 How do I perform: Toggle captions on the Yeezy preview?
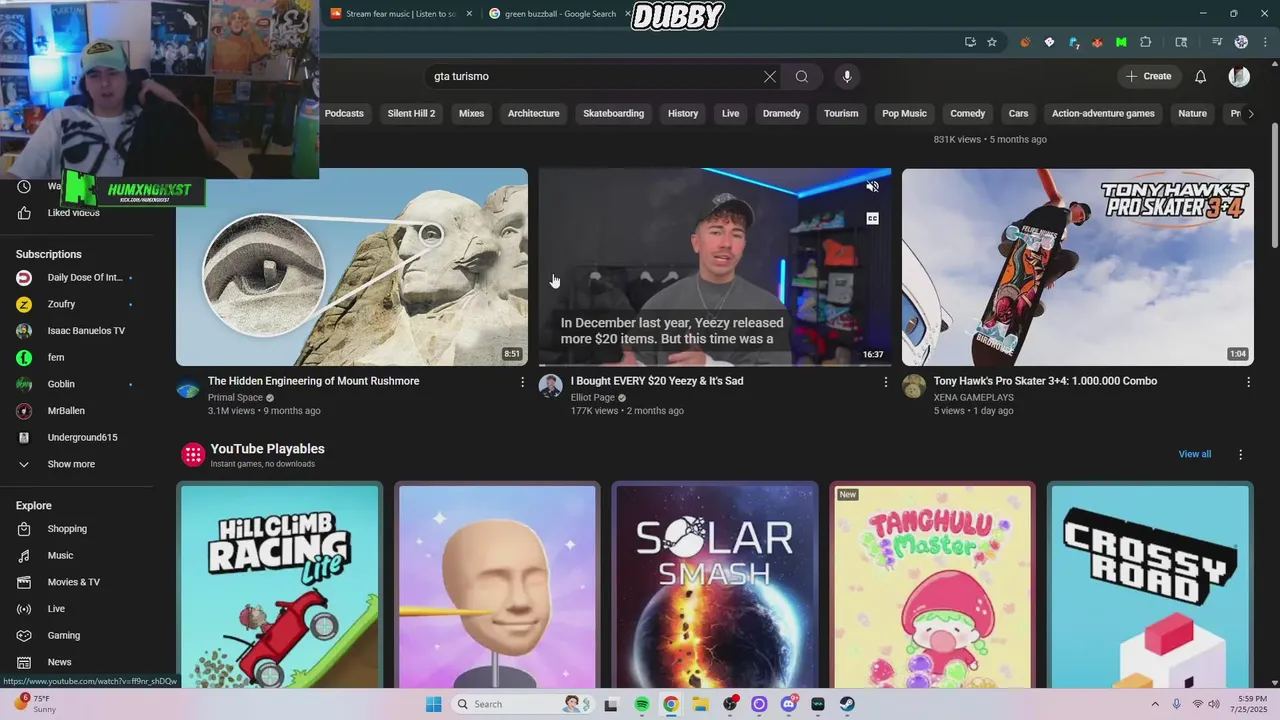pyautogui.click(x=872, y=218)
